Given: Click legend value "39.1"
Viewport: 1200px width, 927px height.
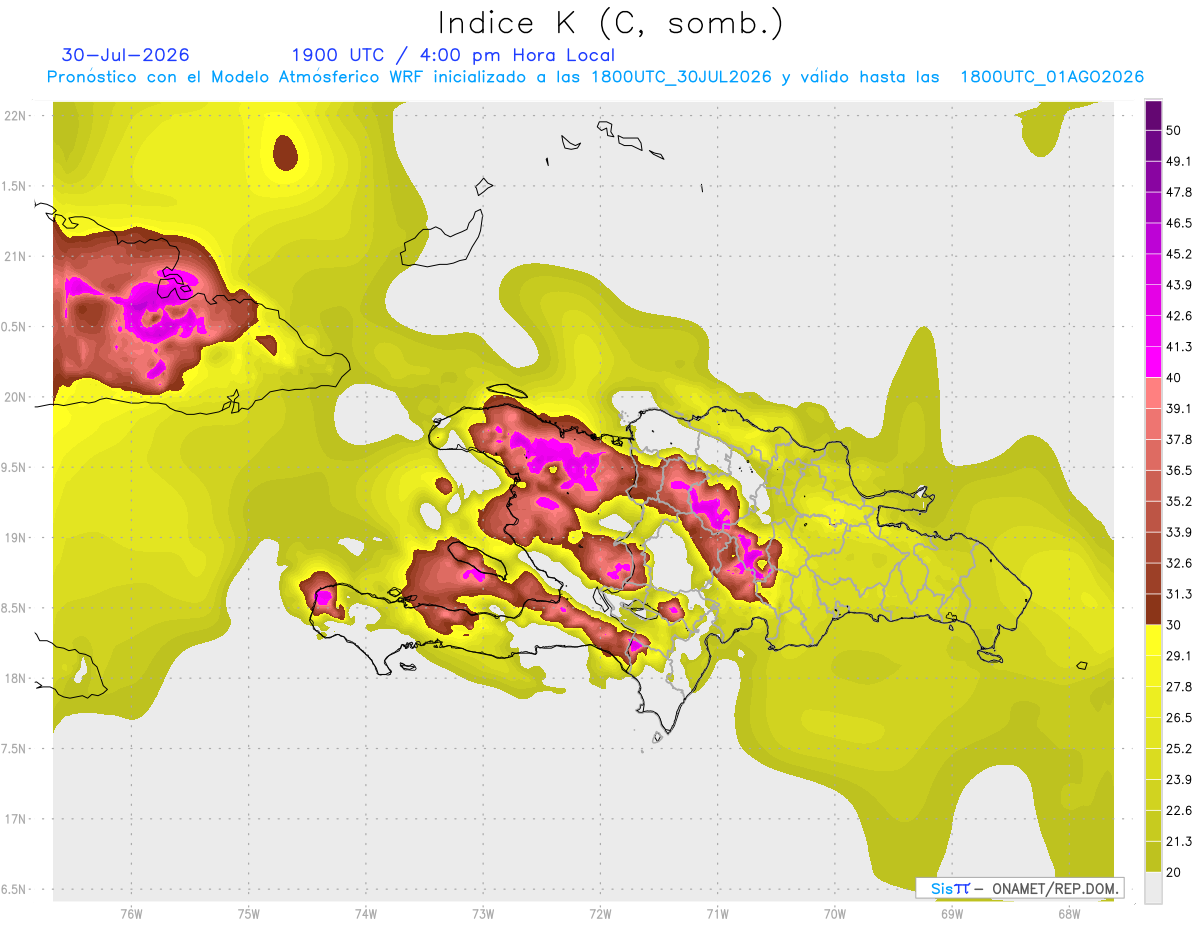Looking at the screenshot, I should pos(1179,408).
